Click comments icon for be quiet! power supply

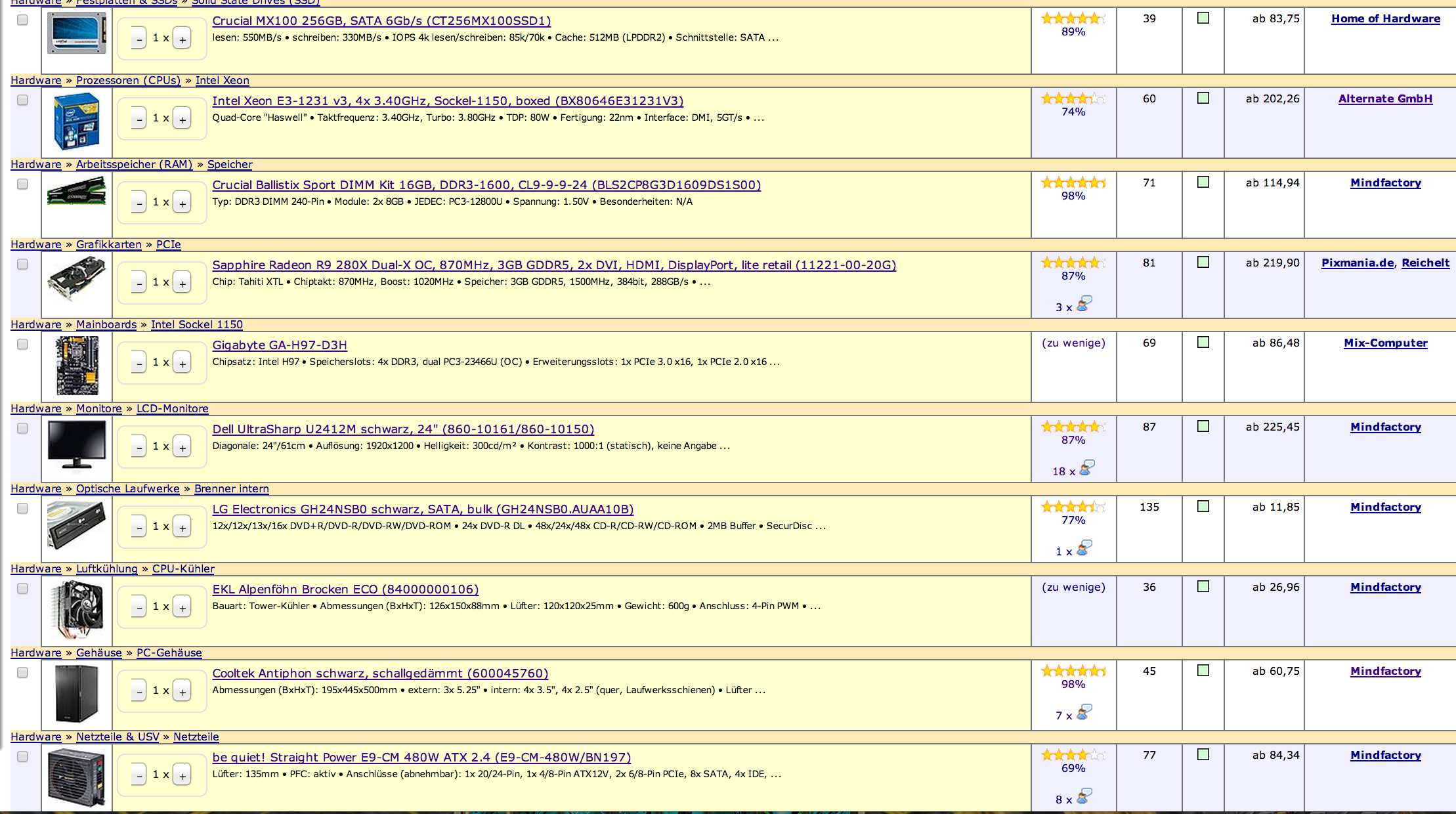point(1084,797)
